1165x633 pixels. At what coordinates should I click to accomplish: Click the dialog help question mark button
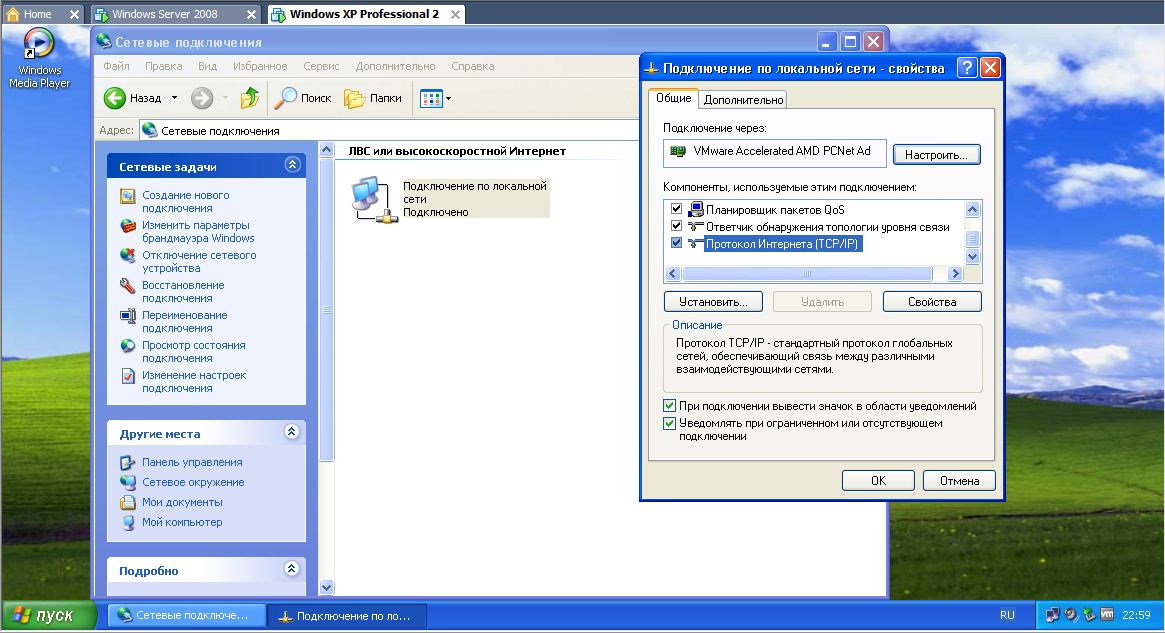pyautogui.click(x=967, y=68)
